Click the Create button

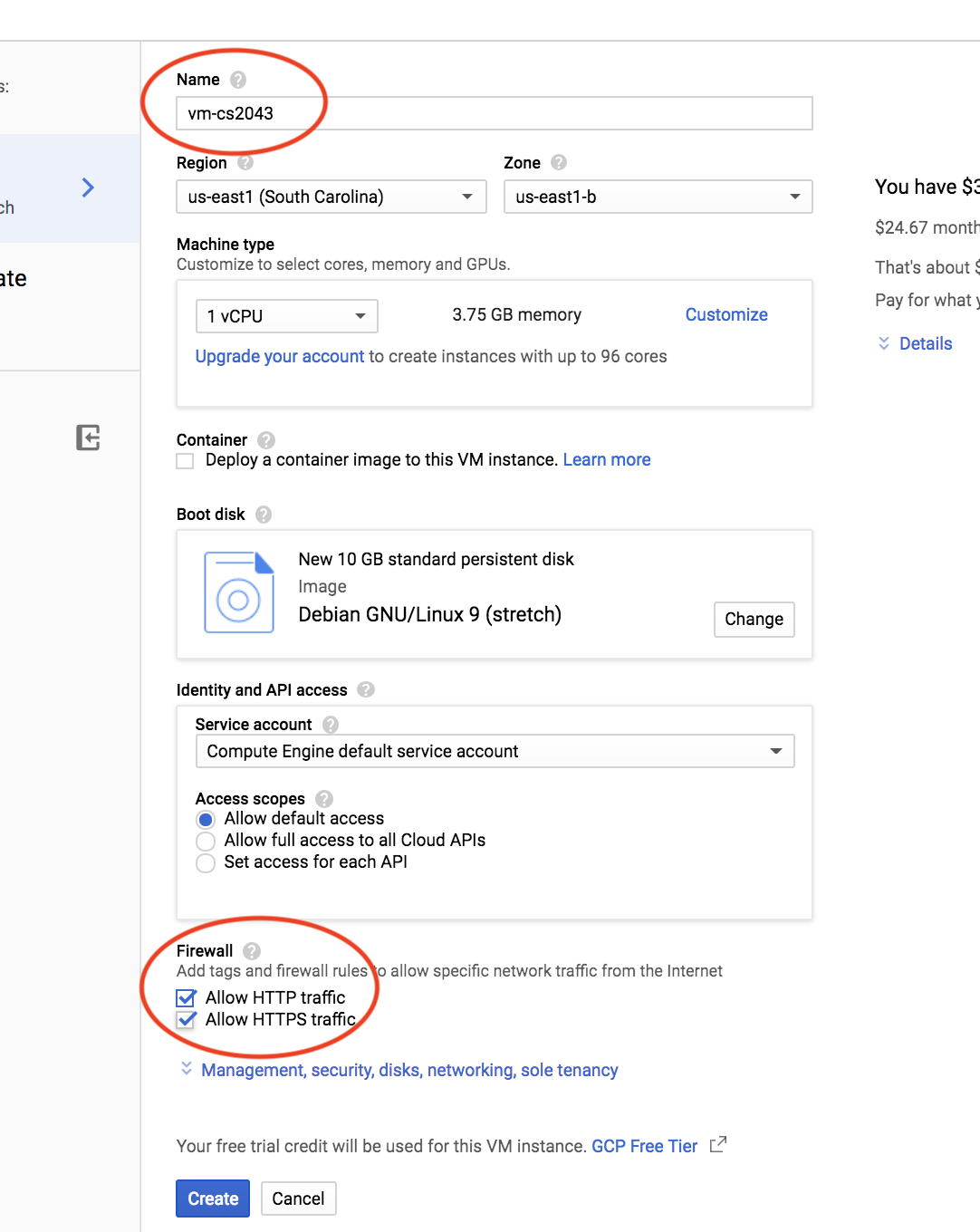213,1198
